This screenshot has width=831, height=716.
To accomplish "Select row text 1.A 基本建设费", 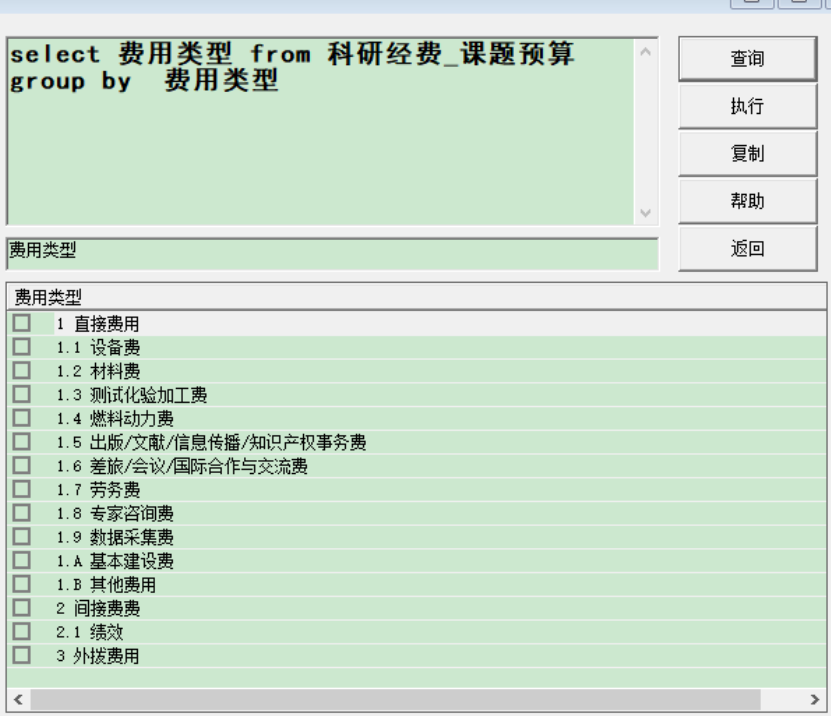I will click(x=114, y=561).
